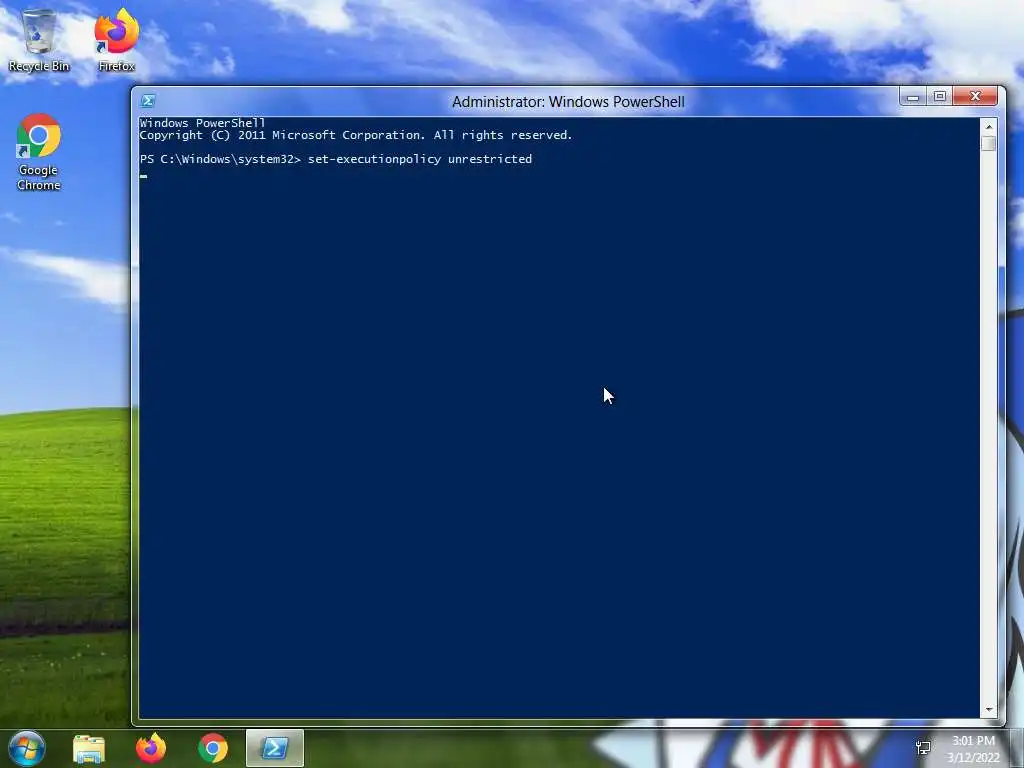Click the network status tray icon

tap(923, 748)
